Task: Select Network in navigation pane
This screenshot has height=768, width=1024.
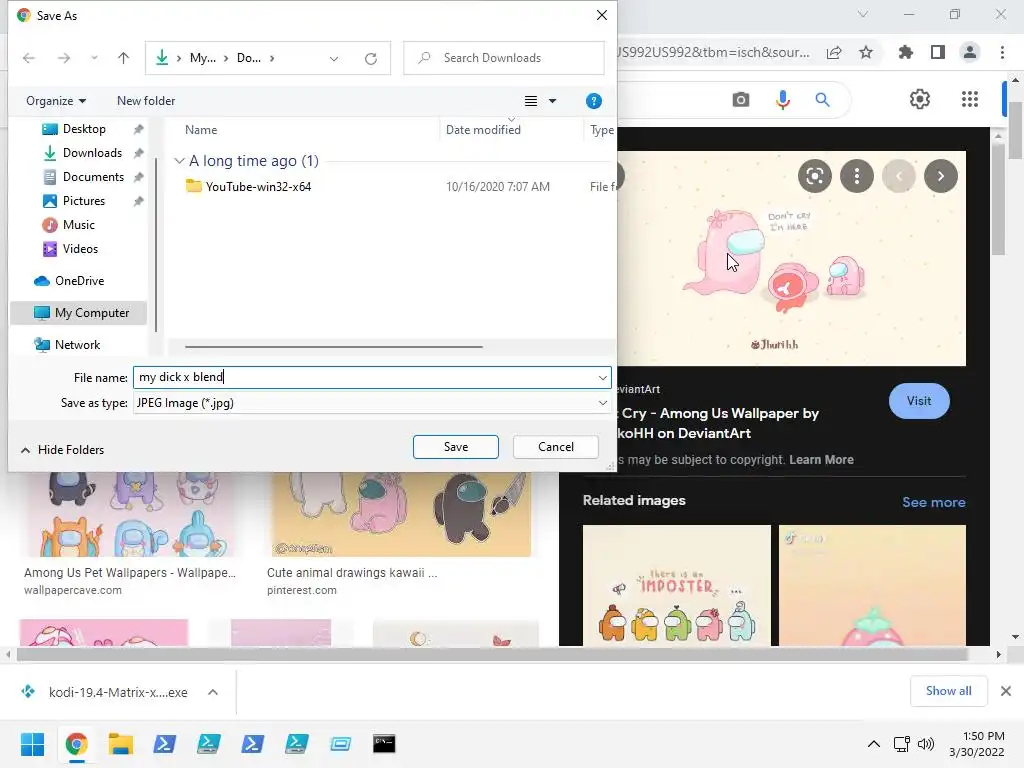Action: [77, 345]
